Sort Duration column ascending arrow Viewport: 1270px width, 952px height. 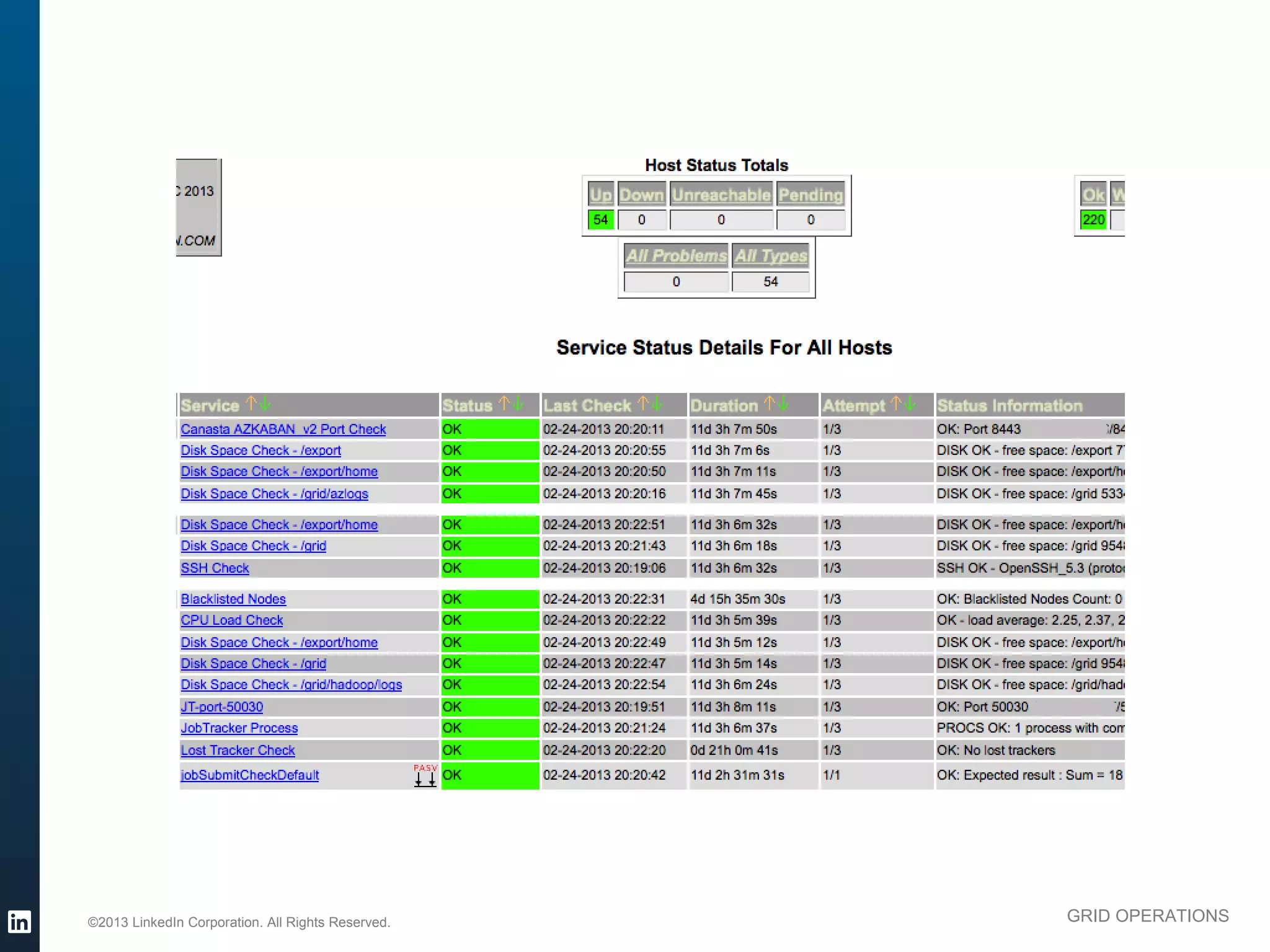[770, 404]
